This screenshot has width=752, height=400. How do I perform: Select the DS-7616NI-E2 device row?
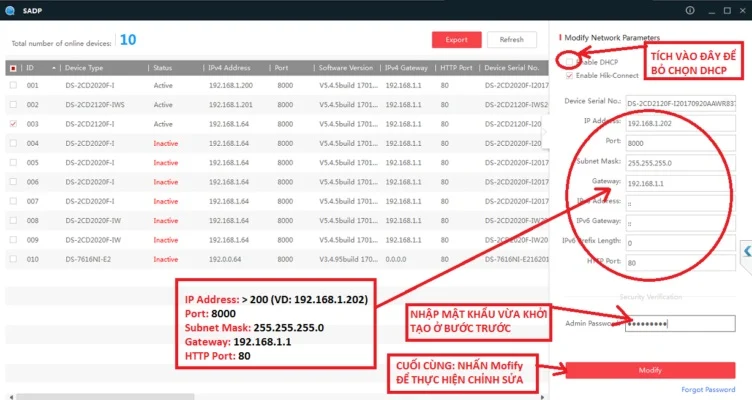tap(277, 259)
